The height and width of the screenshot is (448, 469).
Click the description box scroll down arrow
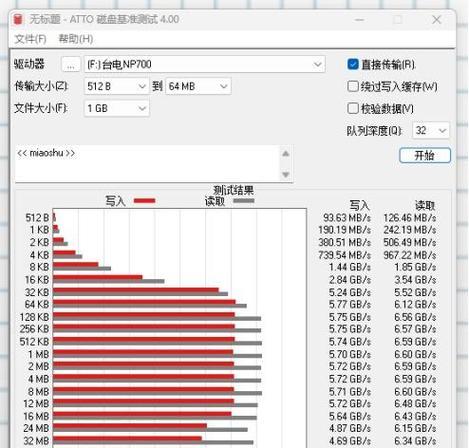coord(286,174)
